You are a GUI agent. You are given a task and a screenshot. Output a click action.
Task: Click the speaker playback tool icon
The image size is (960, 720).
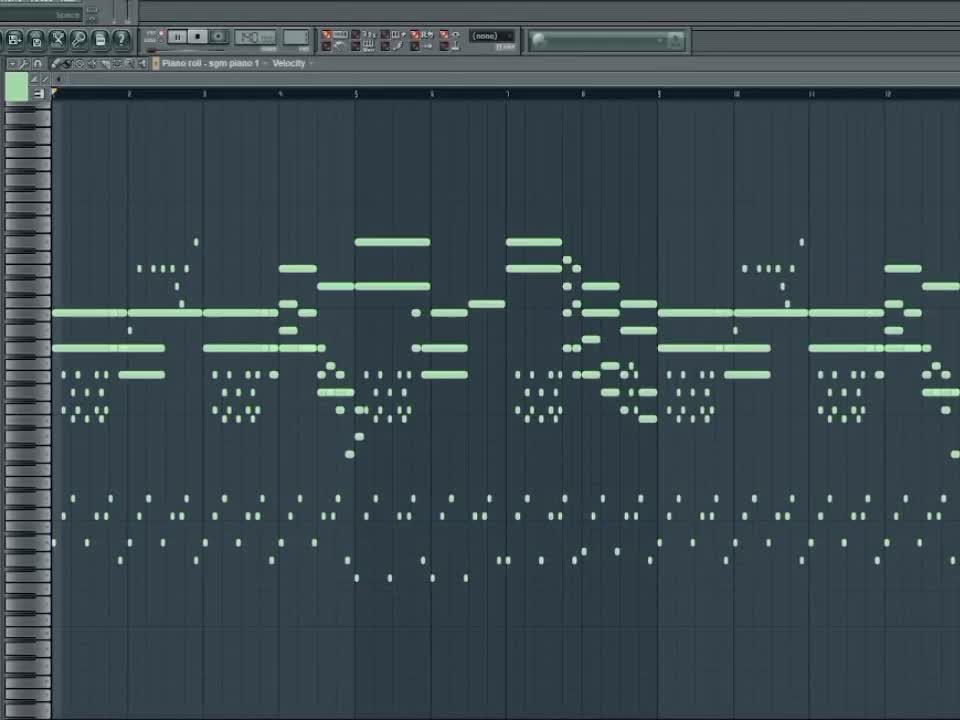click(x=142, y=63)
